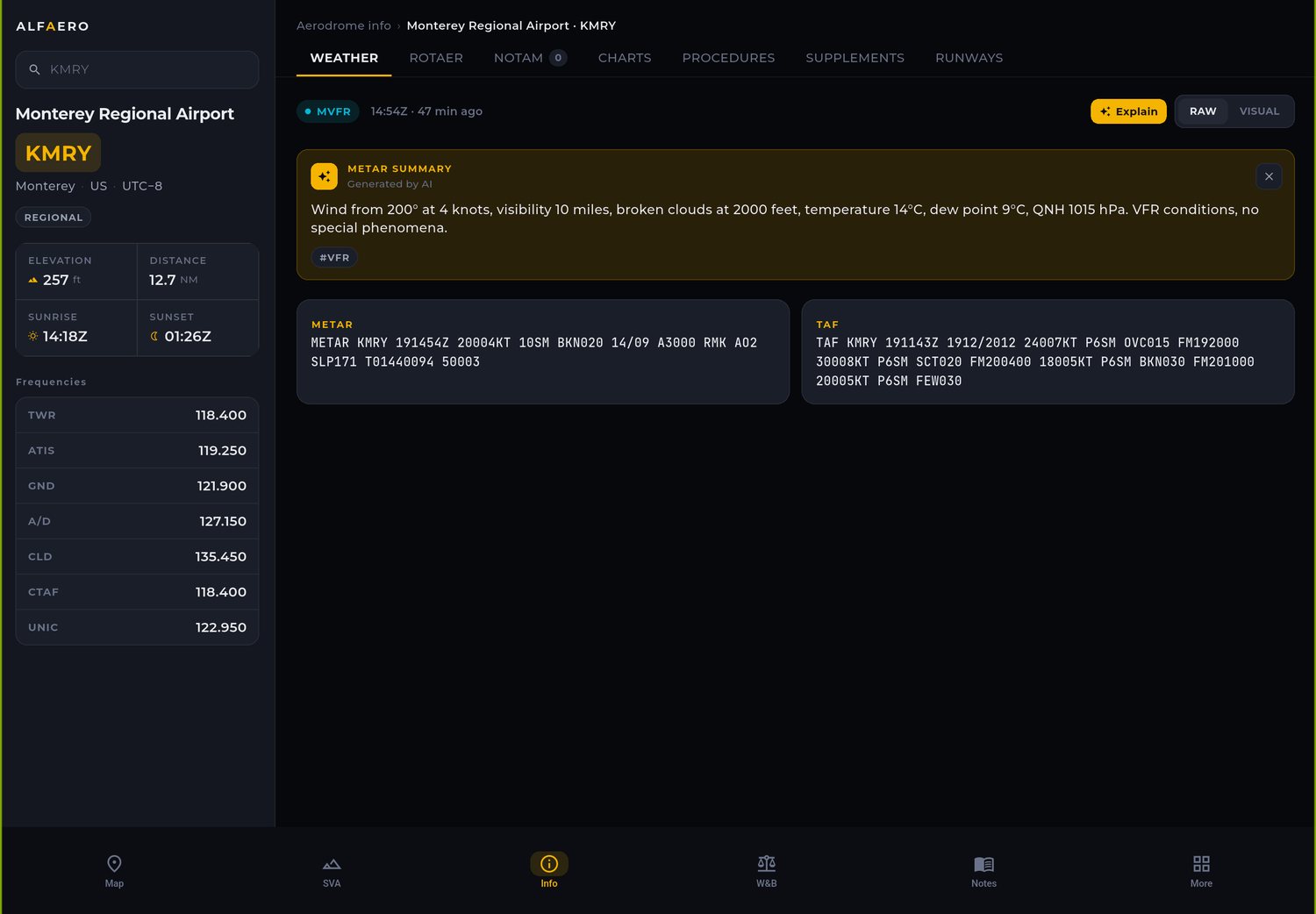Click the elevation mountain icon
Image resolution: width=1316 pixels, height=914 pixels.
(x=33, y=281)
